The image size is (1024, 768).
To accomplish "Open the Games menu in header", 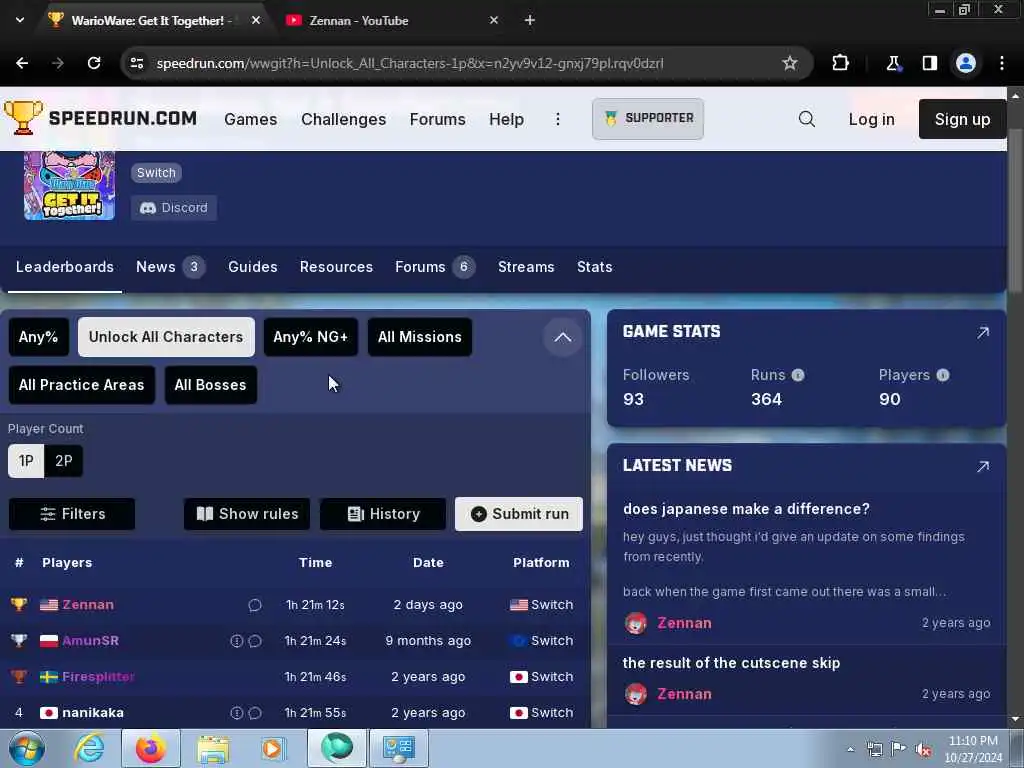I will (x=251, y=120).
